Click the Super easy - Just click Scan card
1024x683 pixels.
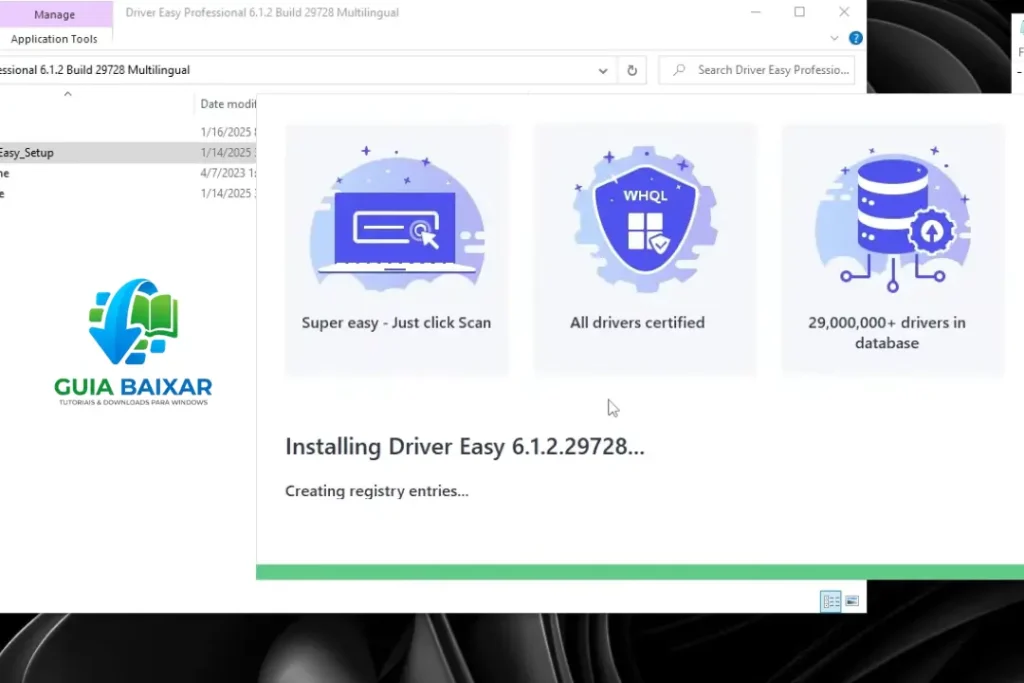click(x=396, y=251)
